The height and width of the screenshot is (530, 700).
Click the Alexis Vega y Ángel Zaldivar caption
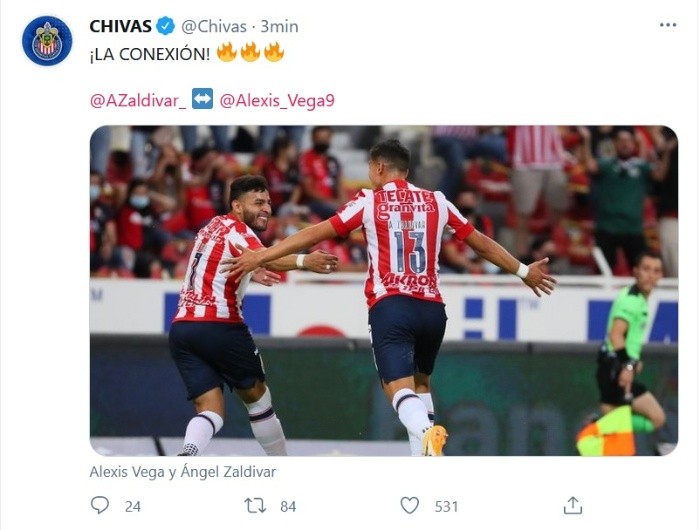(x=183, y=472)
